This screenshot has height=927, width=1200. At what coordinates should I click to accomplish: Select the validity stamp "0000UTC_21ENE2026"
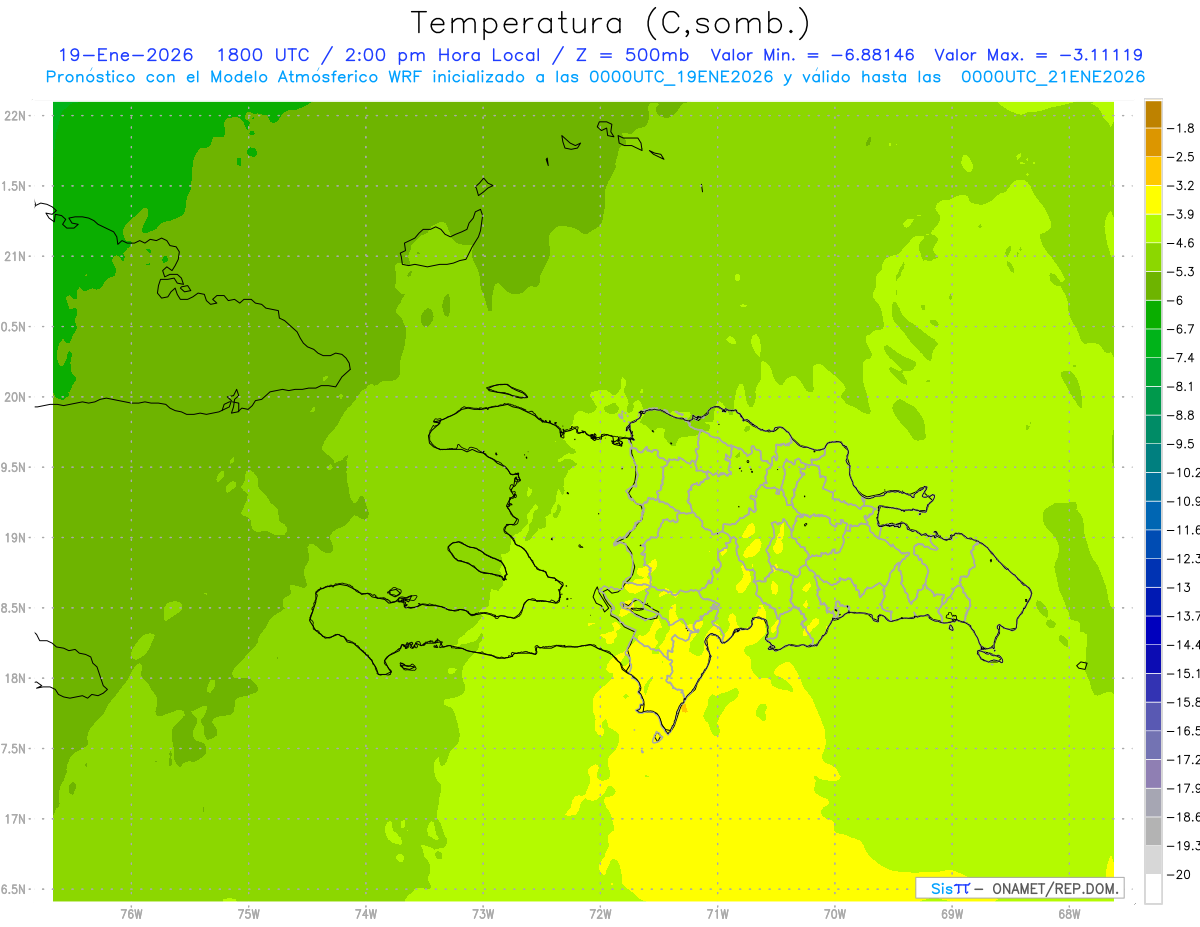[1053, 77]
